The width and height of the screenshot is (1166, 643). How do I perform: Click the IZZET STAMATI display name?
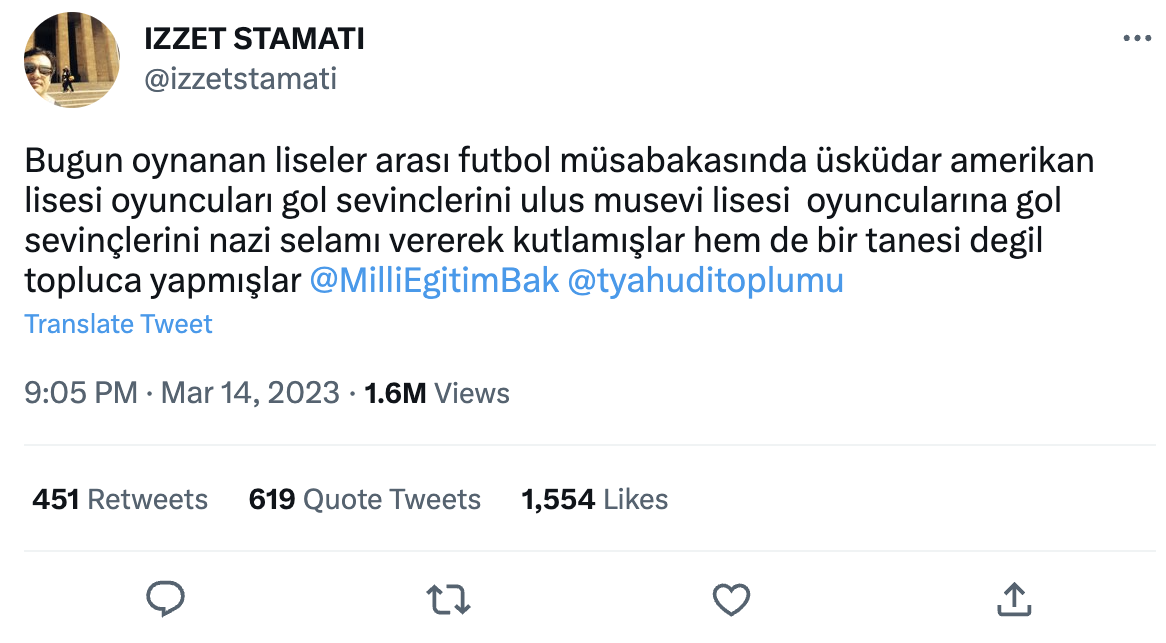point(255,38)
